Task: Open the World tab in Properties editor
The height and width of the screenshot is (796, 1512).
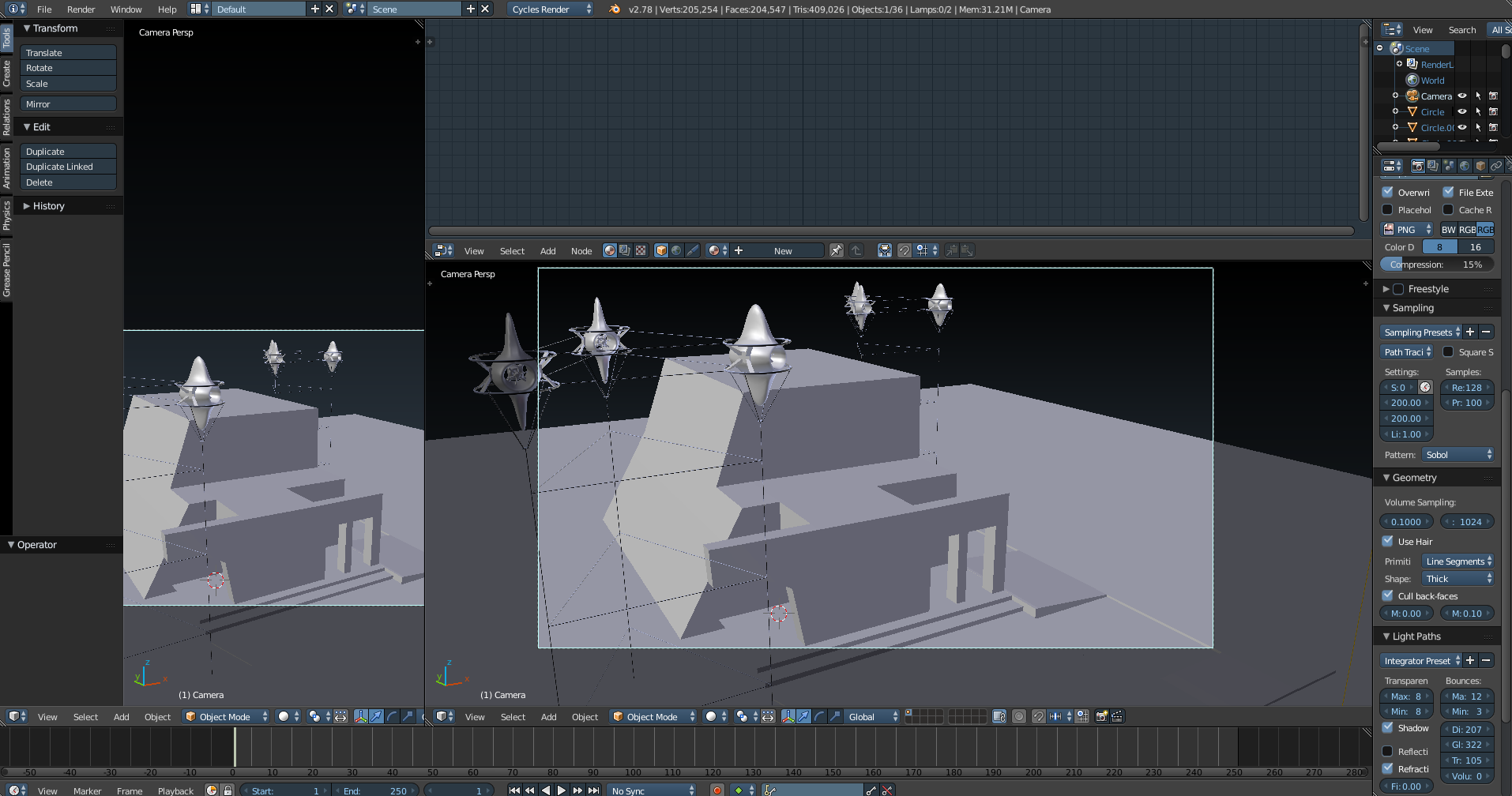Action: coord(1465,166)
